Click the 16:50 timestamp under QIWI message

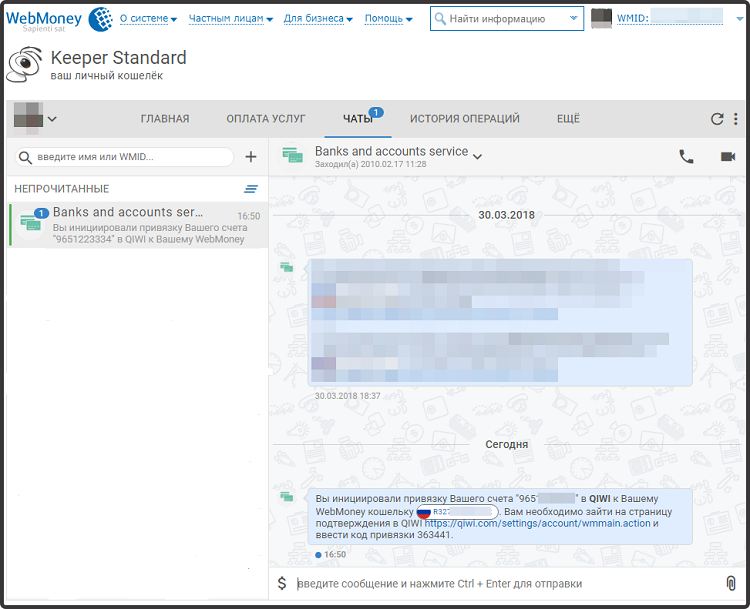335,554
